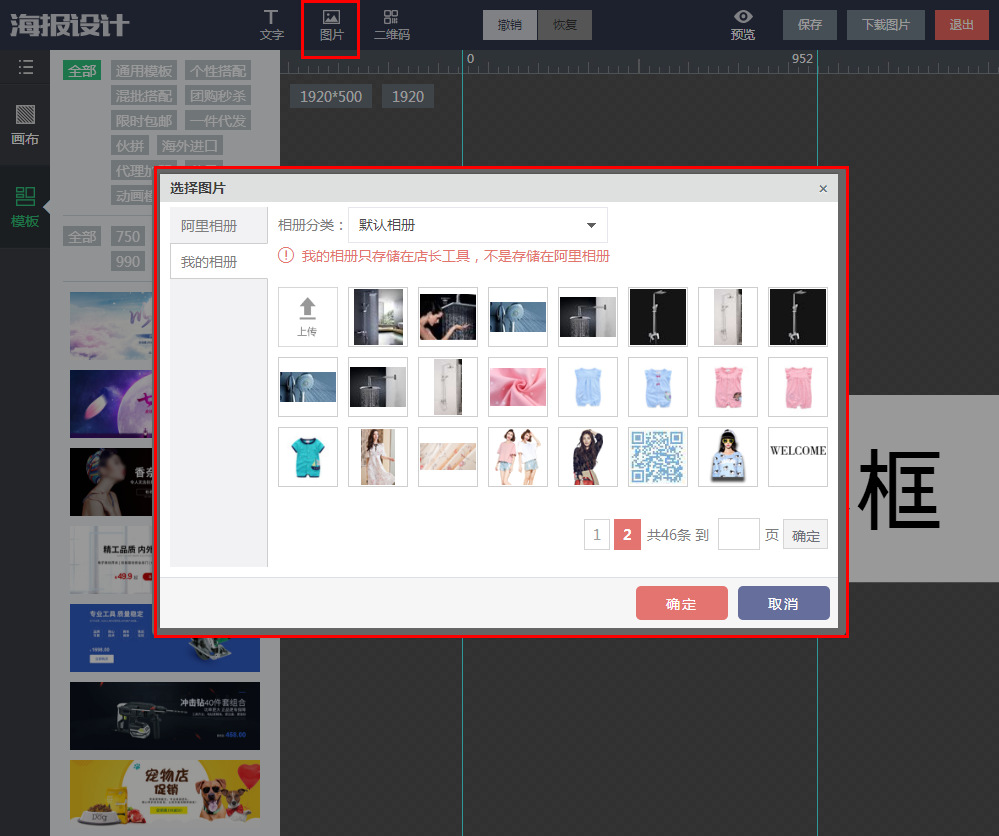Screen dimensions: 999x836
Task: Filter templates by 限时包邮
Action: (143, 120)
